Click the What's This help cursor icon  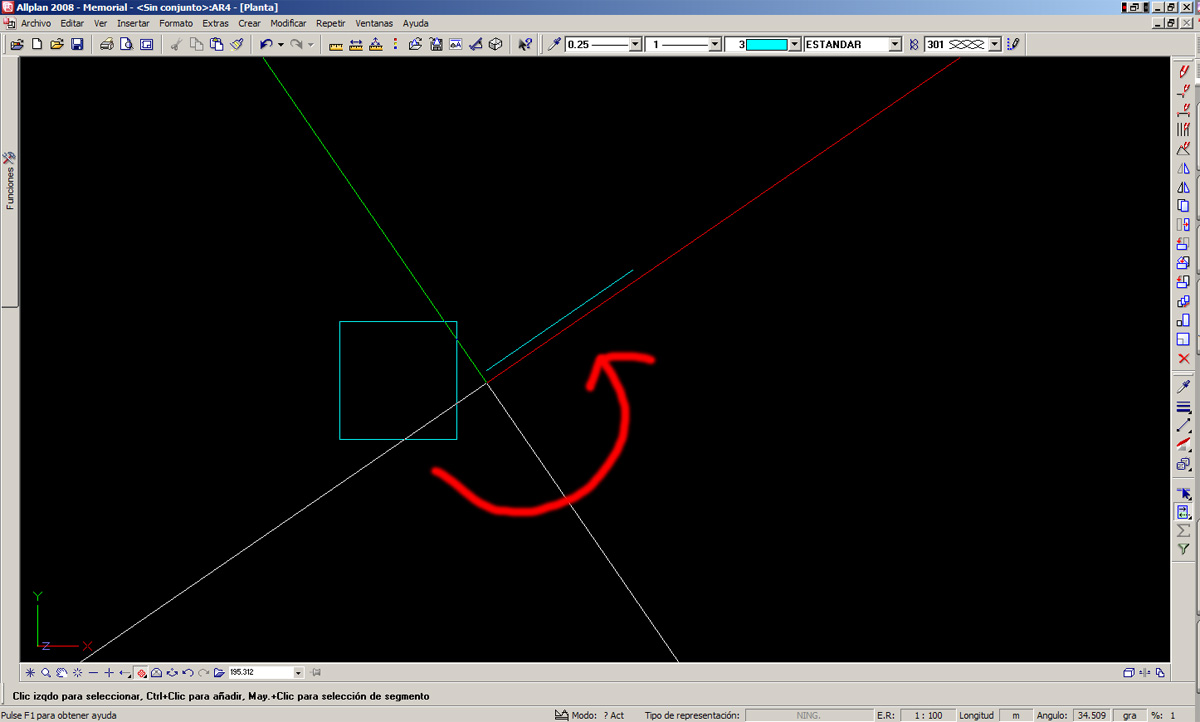coord(524,45)
